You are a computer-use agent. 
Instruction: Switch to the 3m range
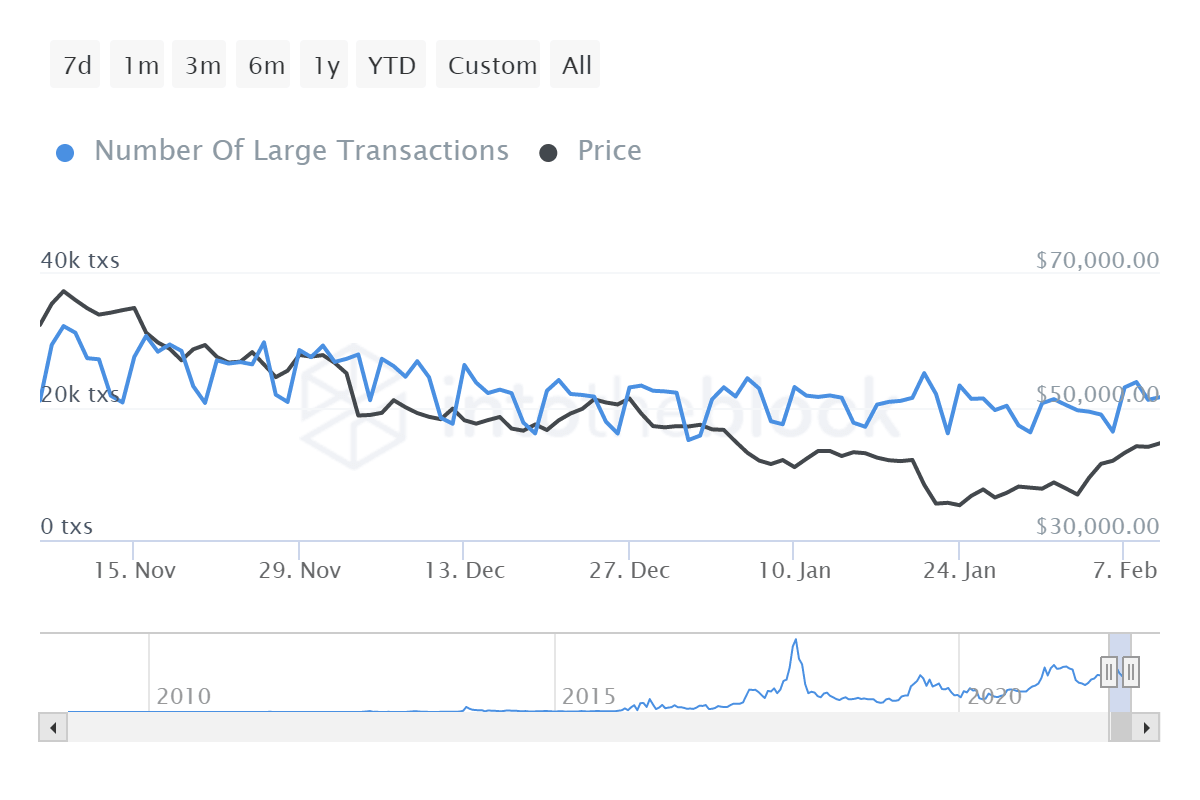pyautogui.click(x=202, y=66)
